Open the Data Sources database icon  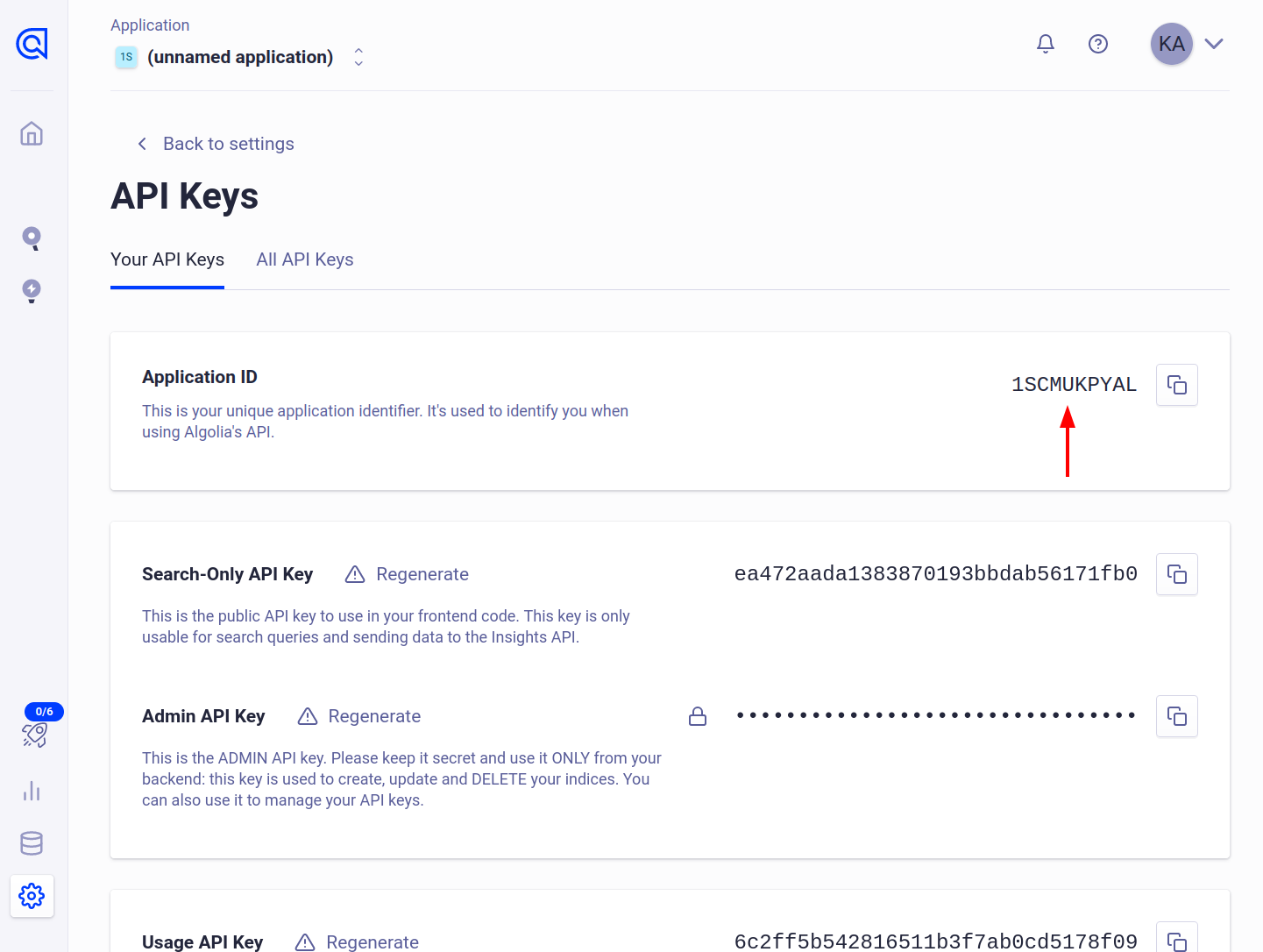click(x=32, y=843)
